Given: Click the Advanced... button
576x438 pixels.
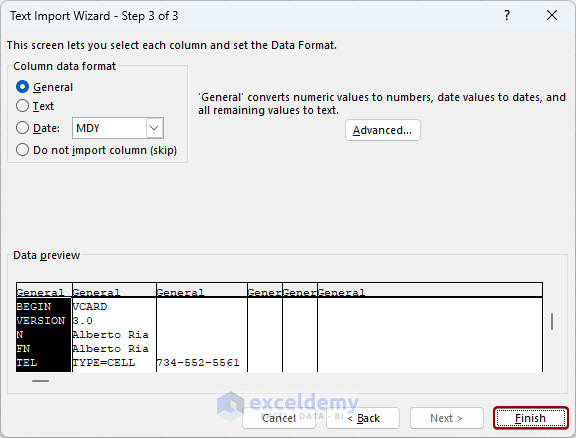Looking at the screenshot, I should [x=382, y=130].
